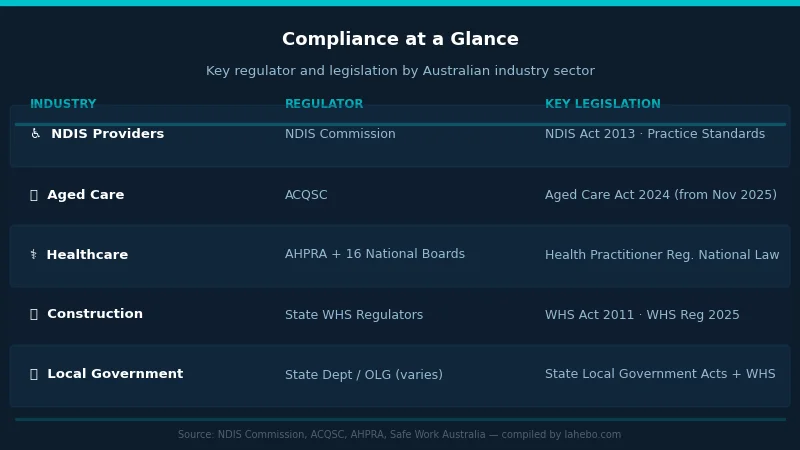Click the NDIS Commission regulator cell

tap(340, 134)
